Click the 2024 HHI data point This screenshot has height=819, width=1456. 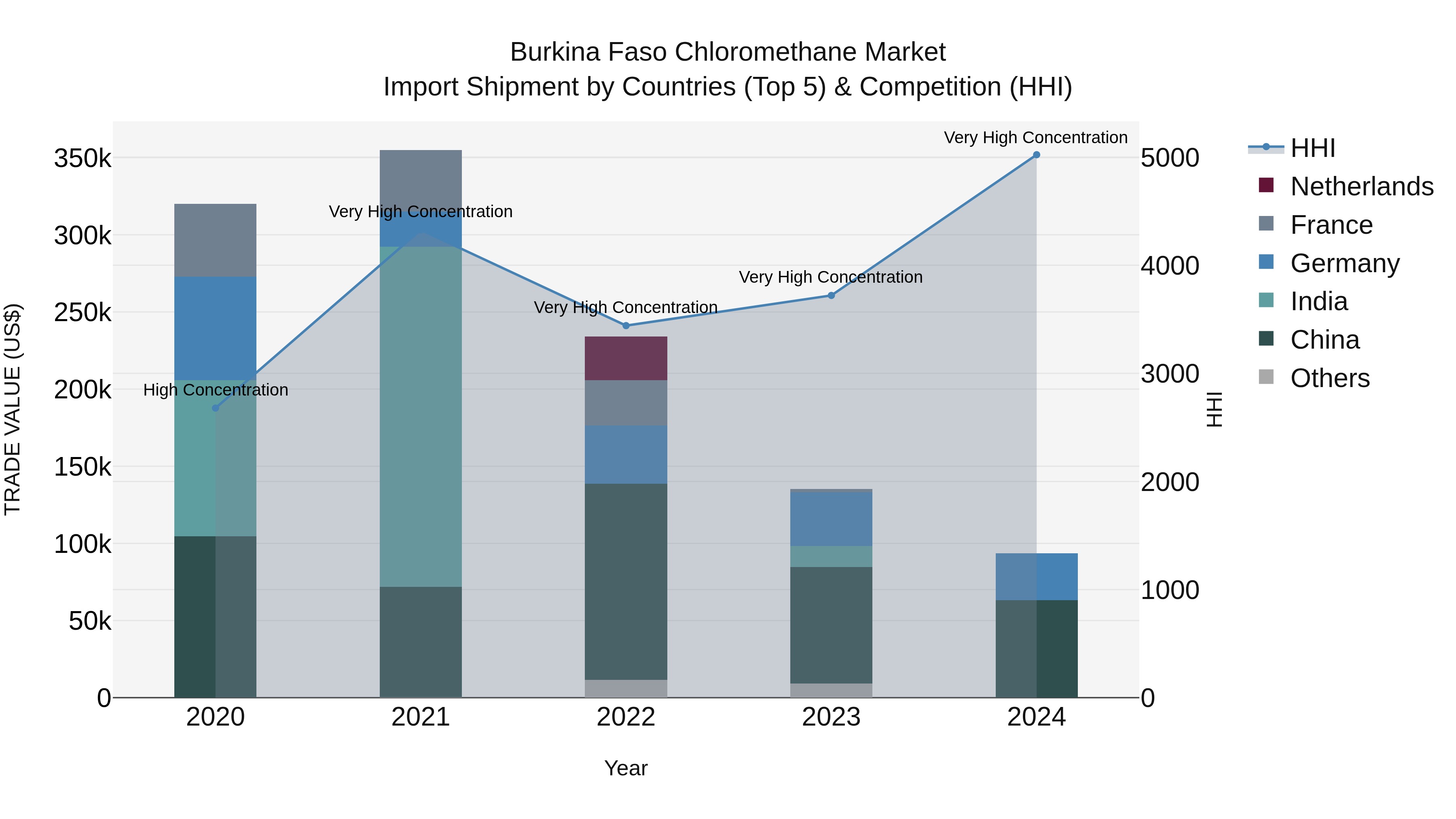(x=1037, y=155)
